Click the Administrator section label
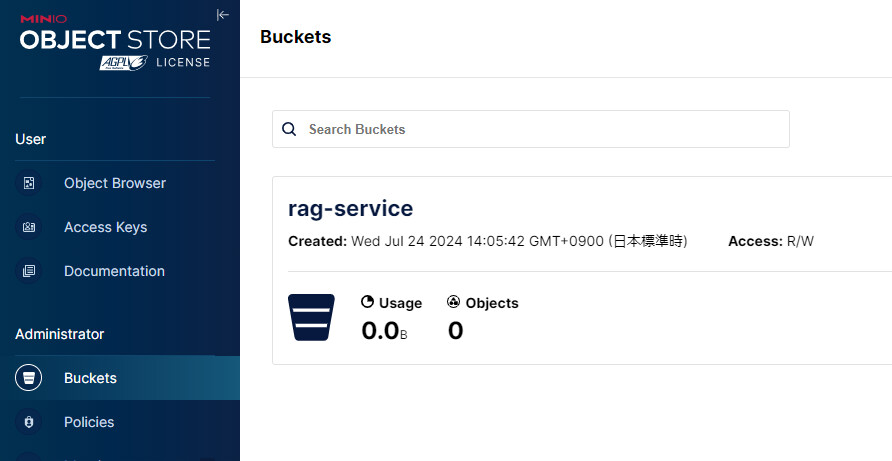The image size is (892, 461). click(x=60, y=334)
